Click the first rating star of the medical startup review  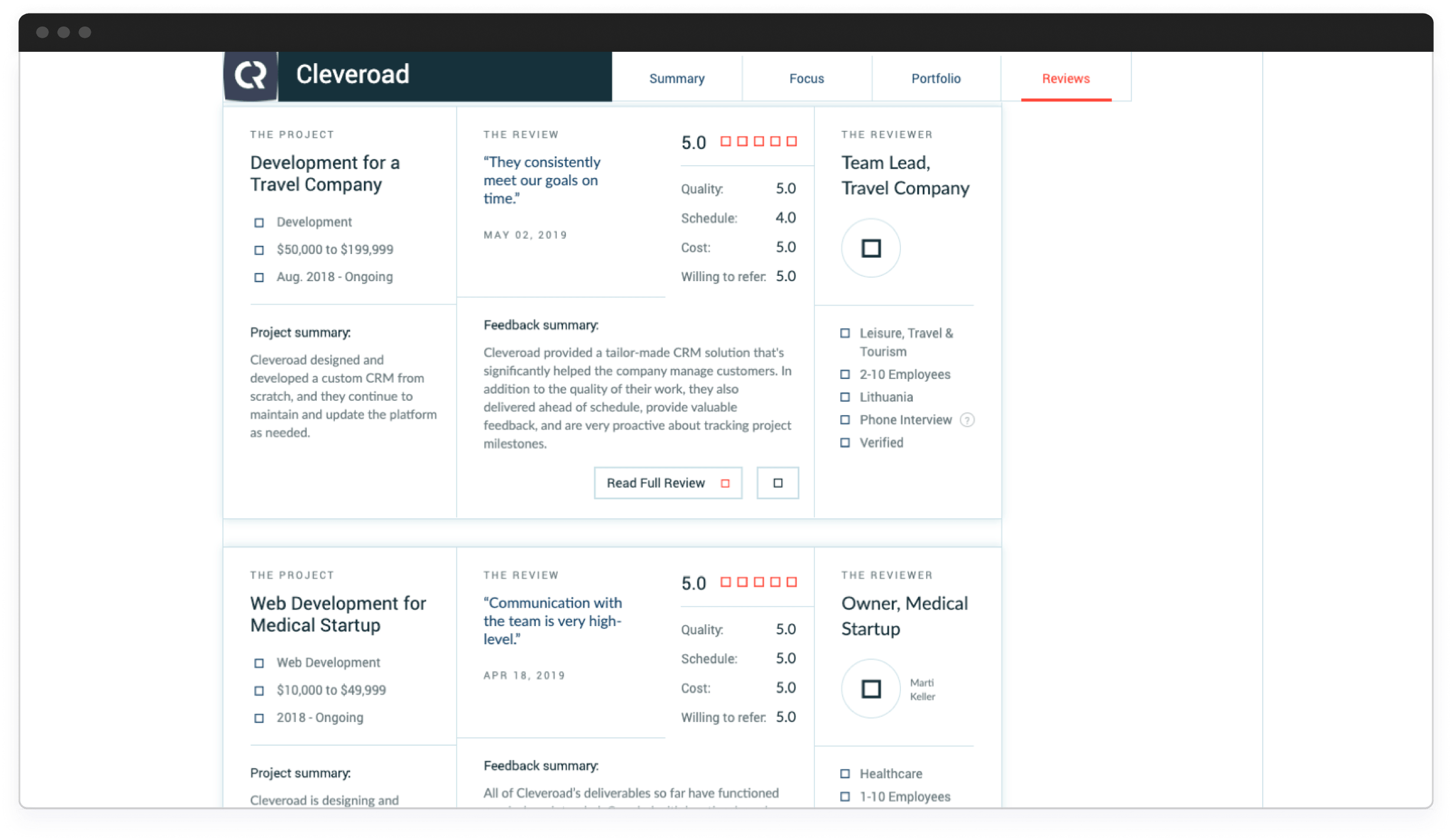(x=726, y=582)
